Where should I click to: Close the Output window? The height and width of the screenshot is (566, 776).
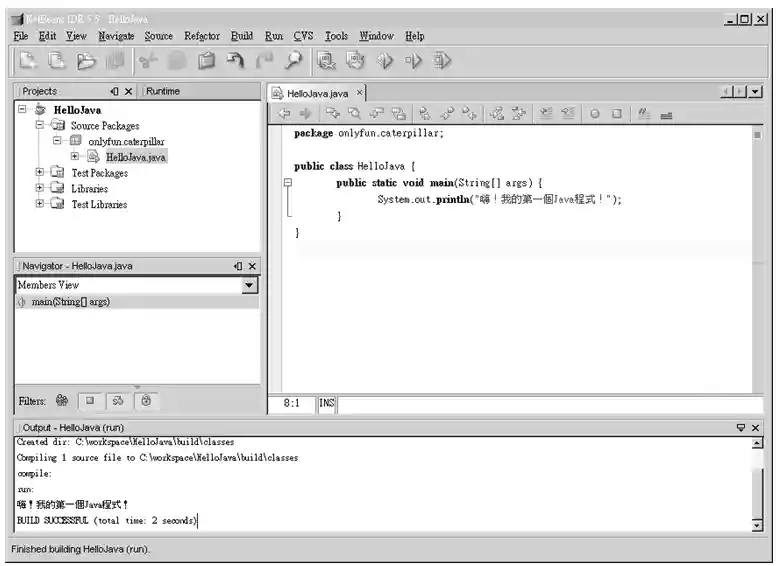click(x=755, y=427)
